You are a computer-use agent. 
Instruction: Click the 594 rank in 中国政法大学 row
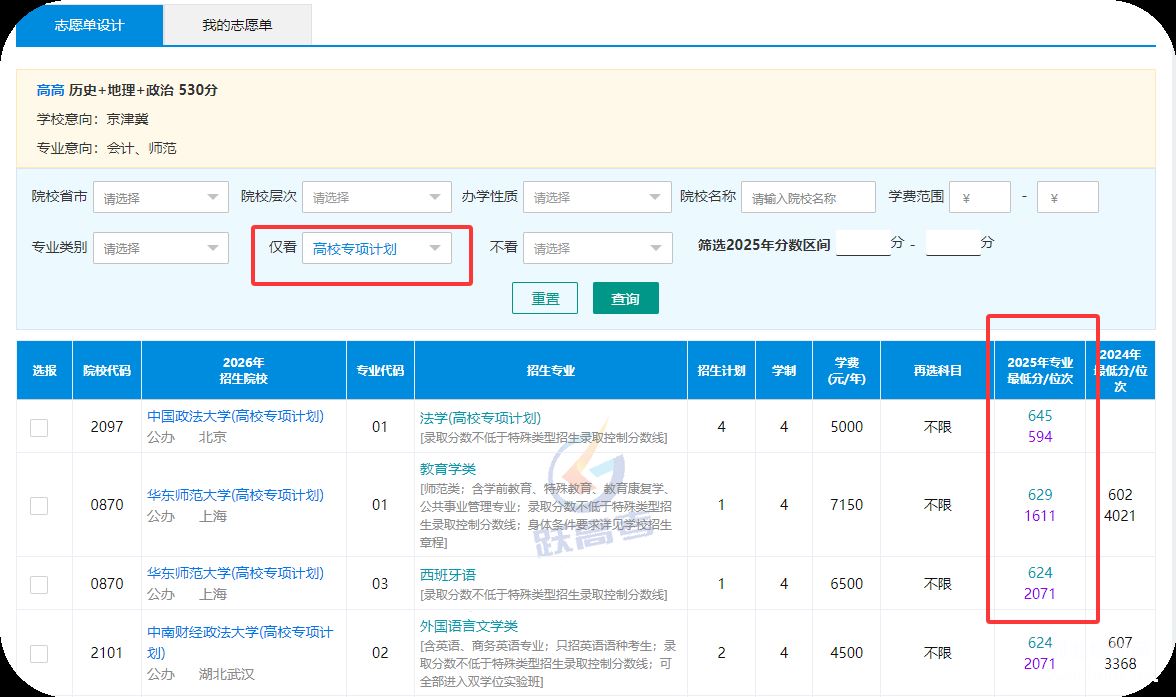point(1040,437)
